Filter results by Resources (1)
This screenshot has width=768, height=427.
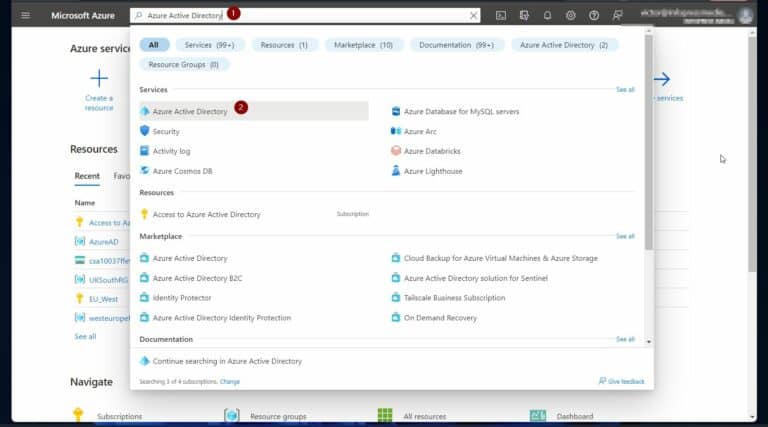284,45
